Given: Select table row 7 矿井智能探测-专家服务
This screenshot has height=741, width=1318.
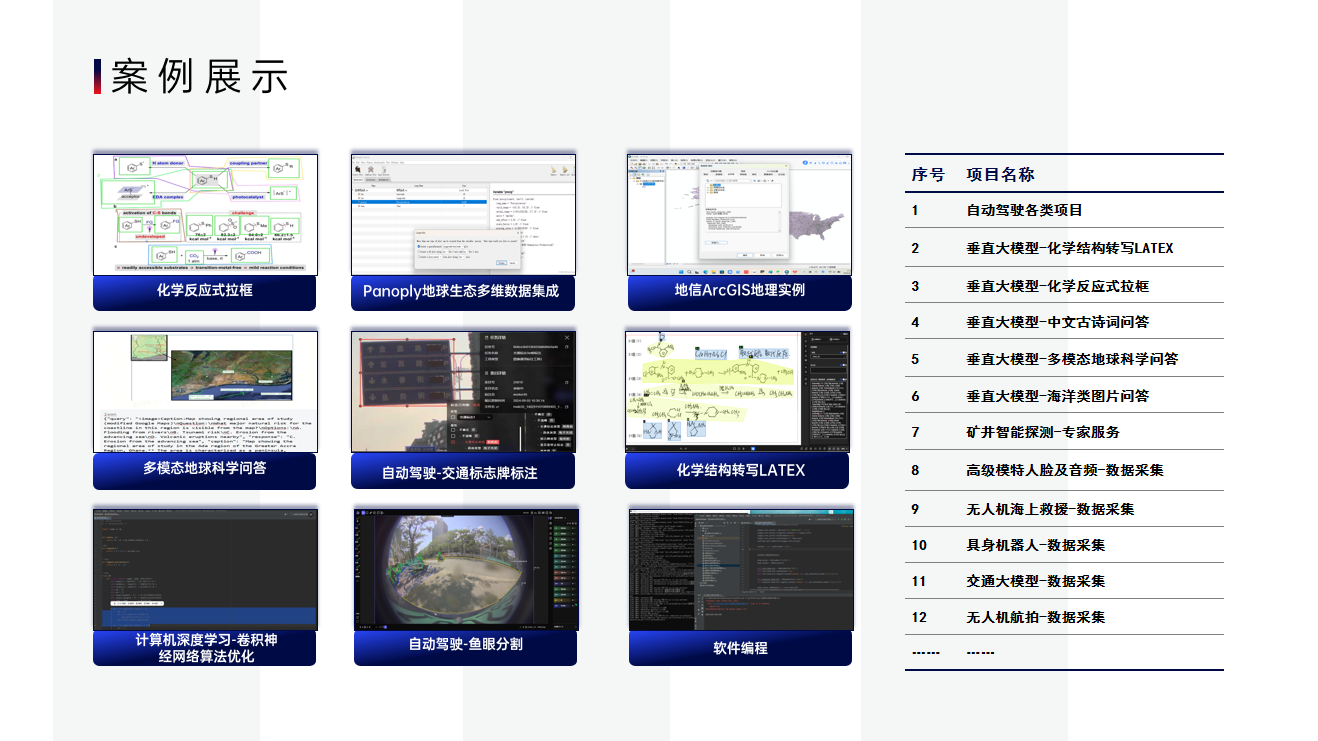Looking at the screenshot, I should click(x=1043, y=432).
